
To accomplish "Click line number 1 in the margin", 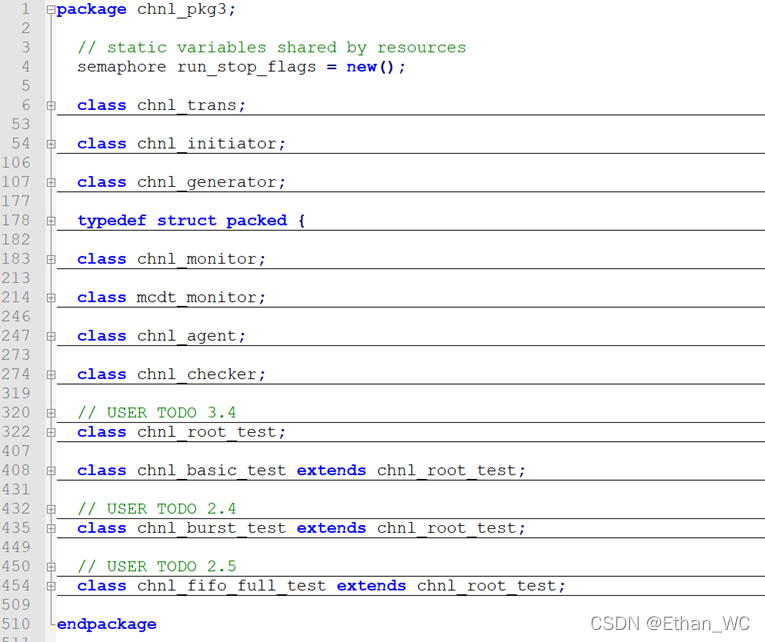I will click(25, 9).
